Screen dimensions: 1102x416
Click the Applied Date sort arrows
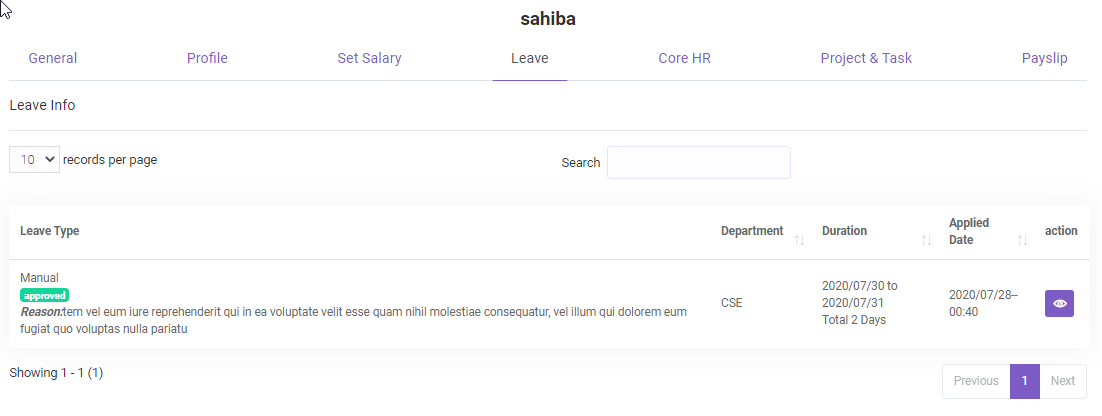click(1022, 240)
